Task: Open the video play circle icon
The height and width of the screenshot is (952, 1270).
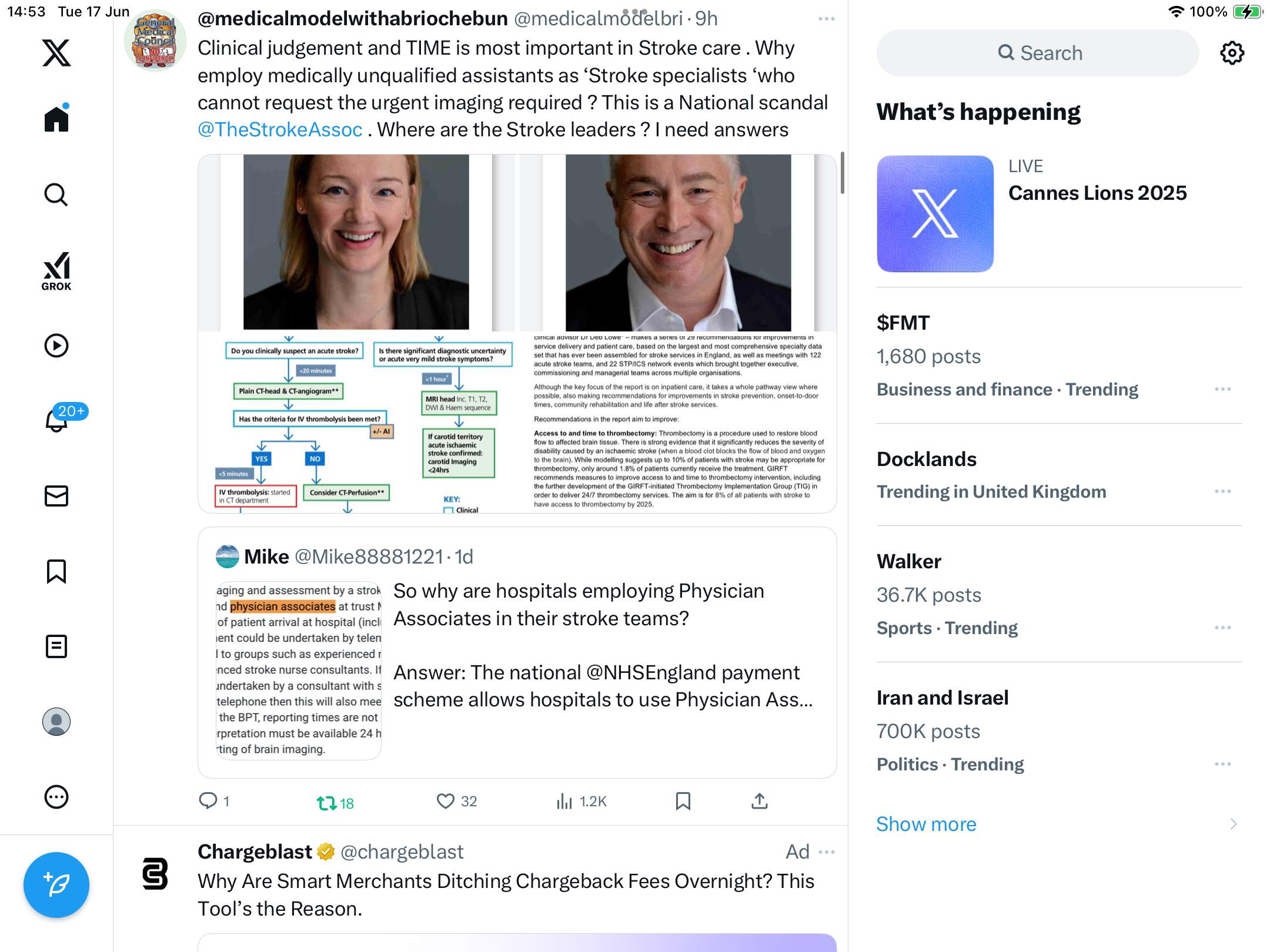Action: pyautogui.click(x=56, y=346)
